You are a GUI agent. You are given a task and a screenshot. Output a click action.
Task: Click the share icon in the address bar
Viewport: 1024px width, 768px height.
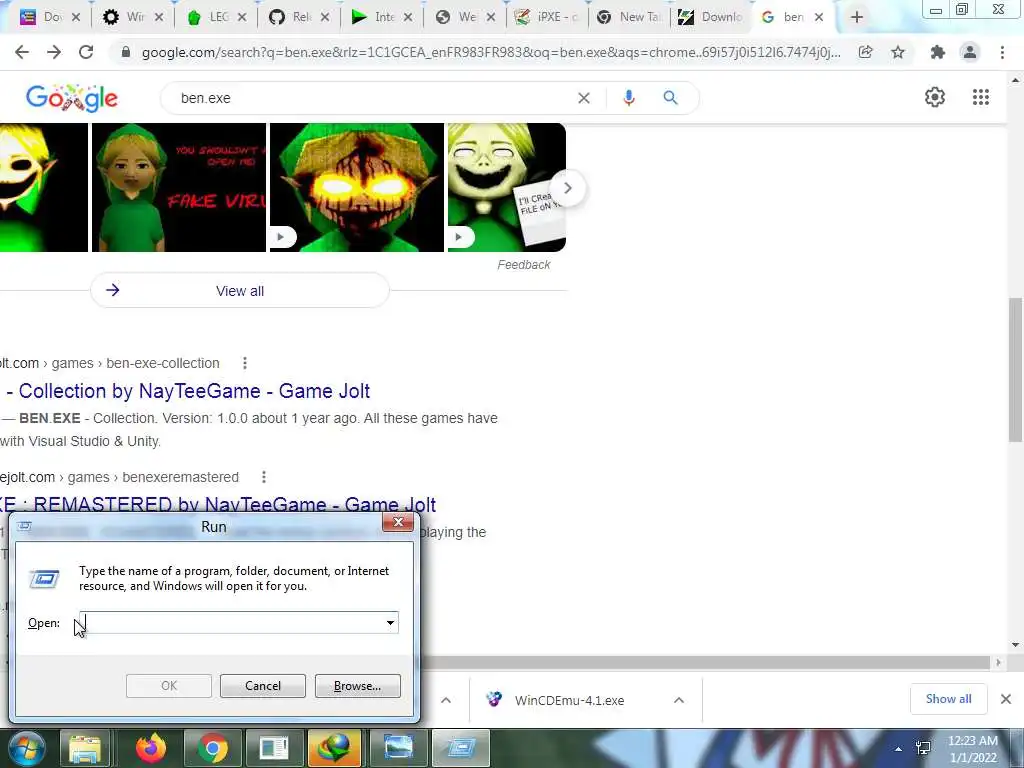click(865, 52)
